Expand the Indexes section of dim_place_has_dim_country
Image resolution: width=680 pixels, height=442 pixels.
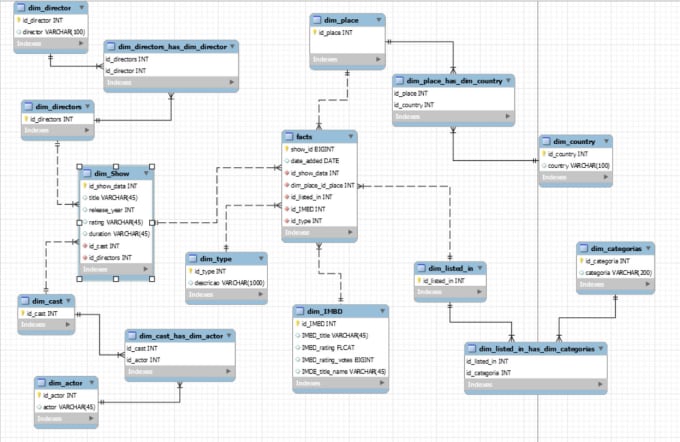(x=507, y=117)
